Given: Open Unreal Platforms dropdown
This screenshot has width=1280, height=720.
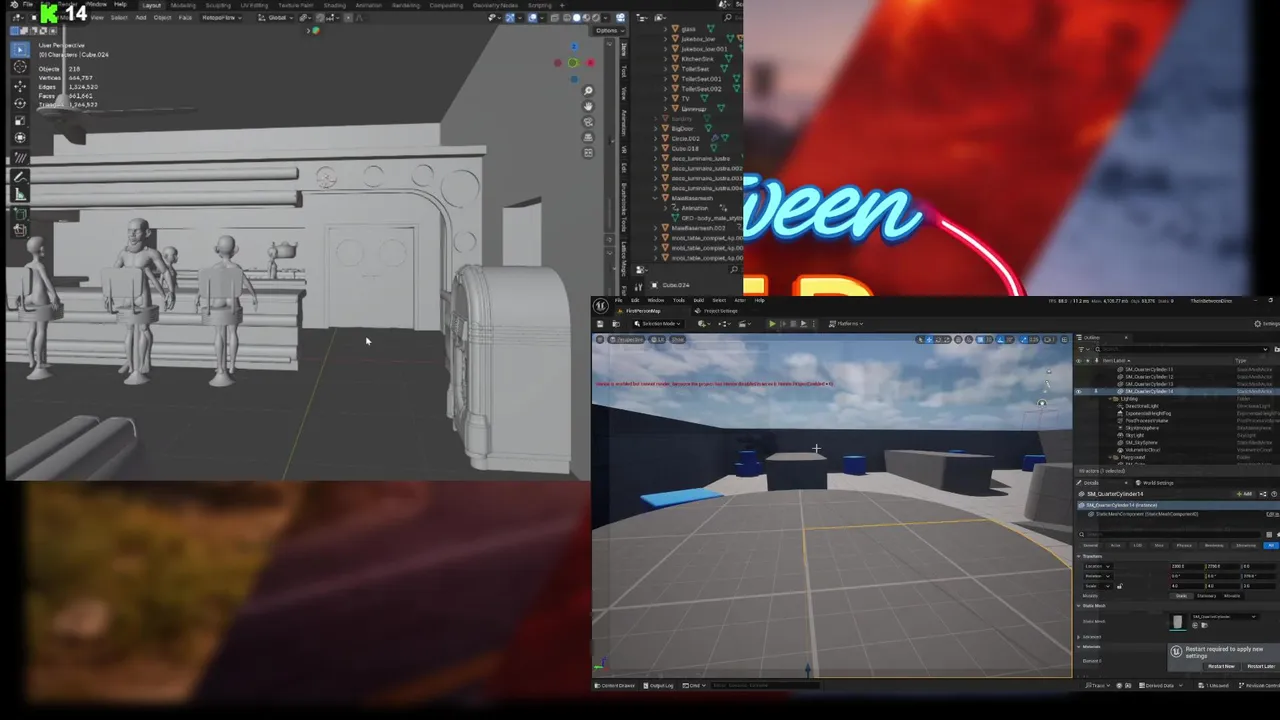Looking at the screenshot, I should coord(846,323).
